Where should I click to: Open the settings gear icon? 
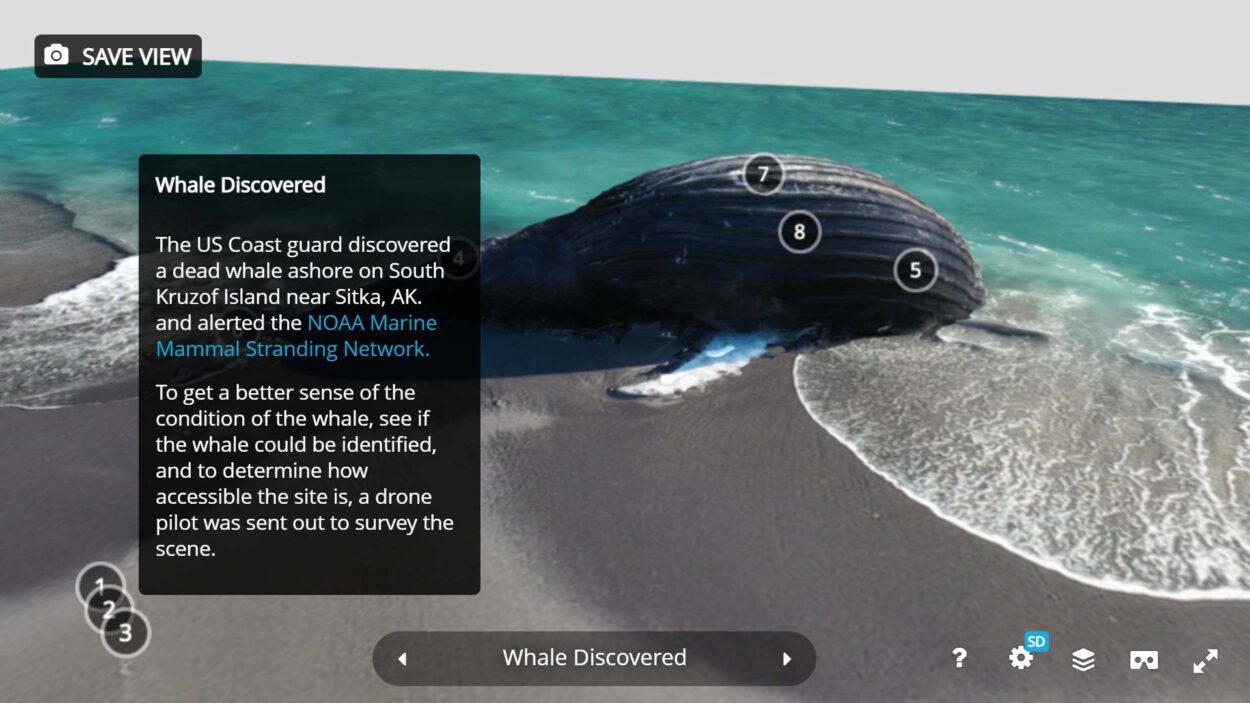[1020, 658]
